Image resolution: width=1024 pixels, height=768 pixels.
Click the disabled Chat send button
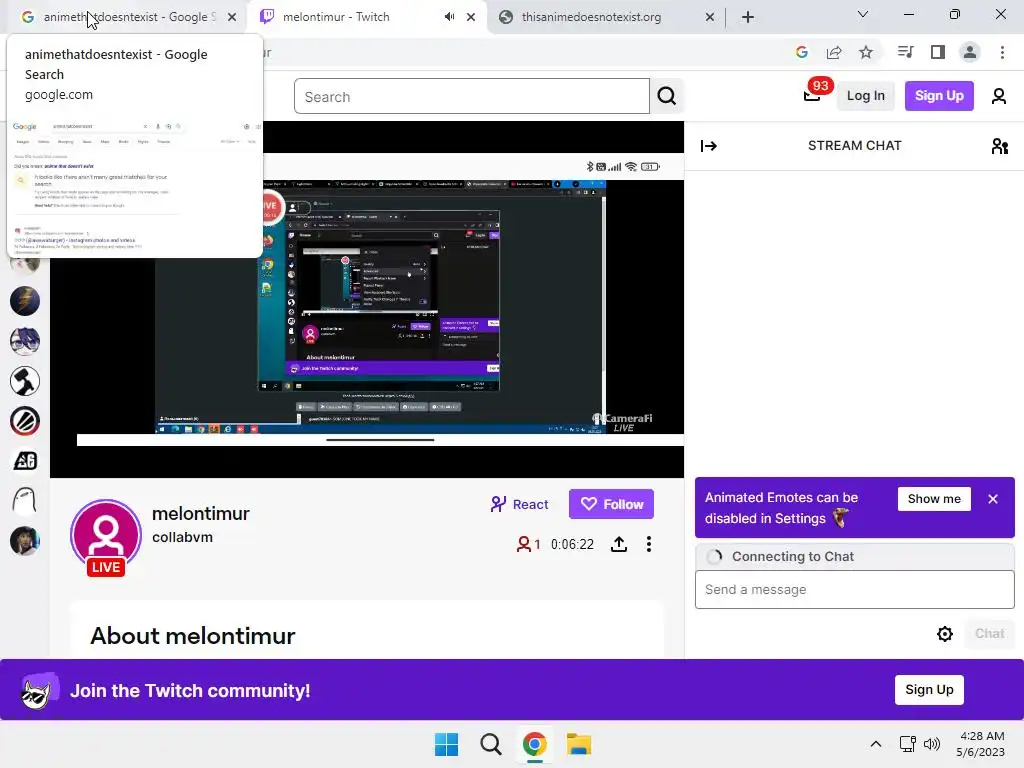coord(989,633)
